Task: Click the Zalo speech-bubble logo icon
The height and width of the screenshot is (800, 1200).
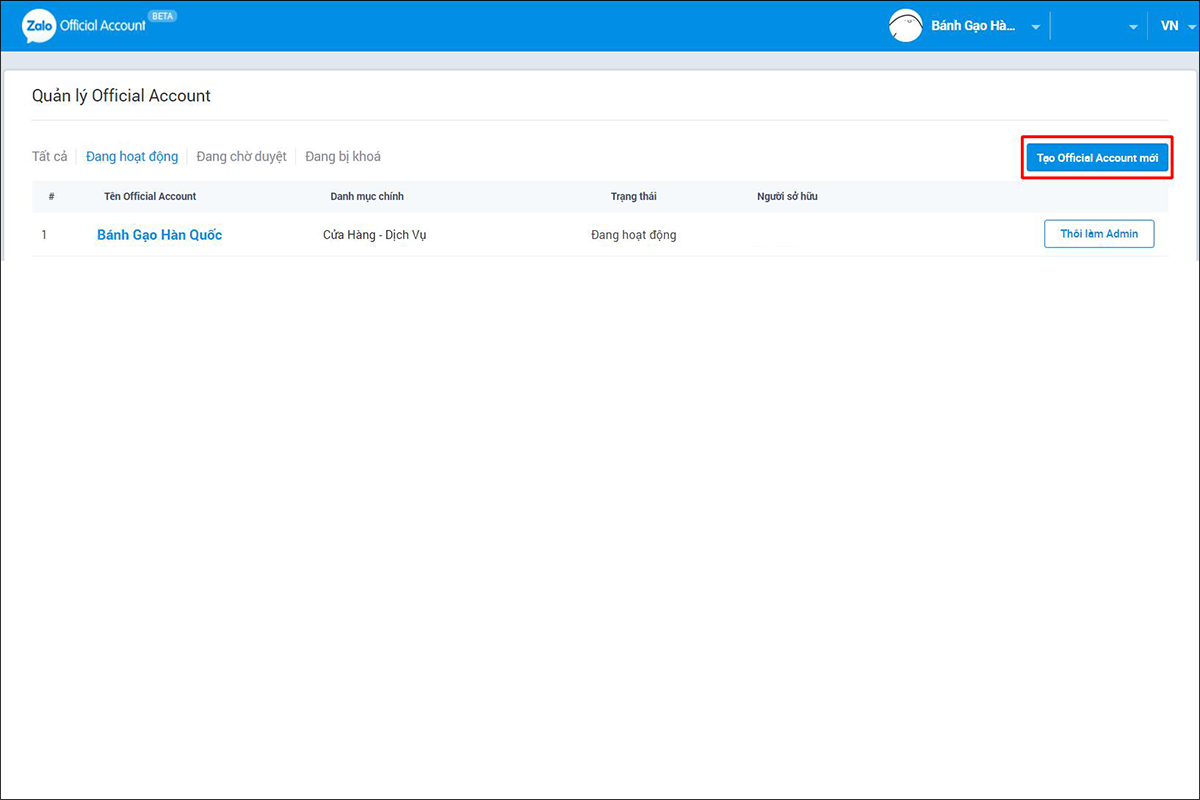Action: (x=39, y=25)
